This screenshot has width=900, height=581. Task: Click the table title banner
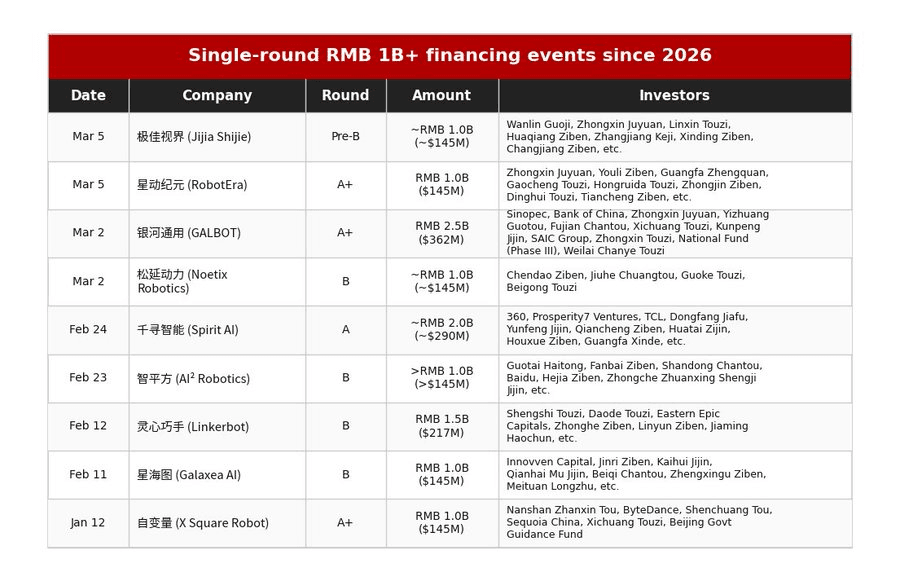pyautogui.click(x=450, y=56)
